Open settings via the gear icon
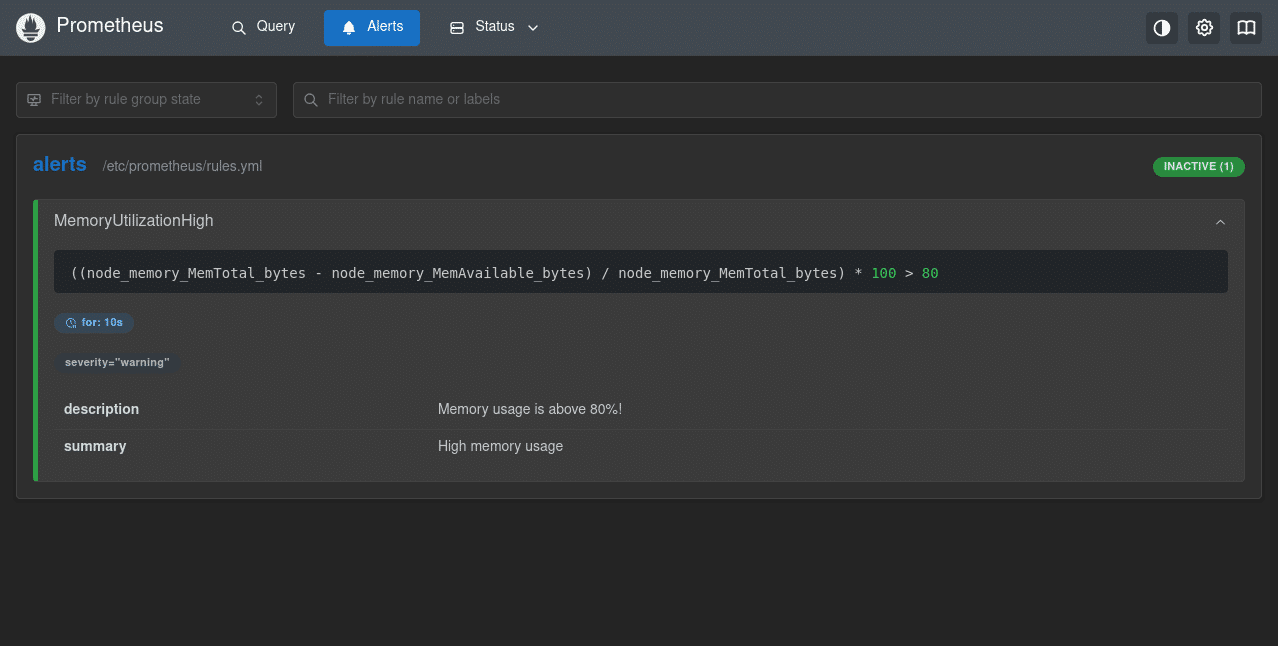The image size is (1278, 646). coord(1203,27)
